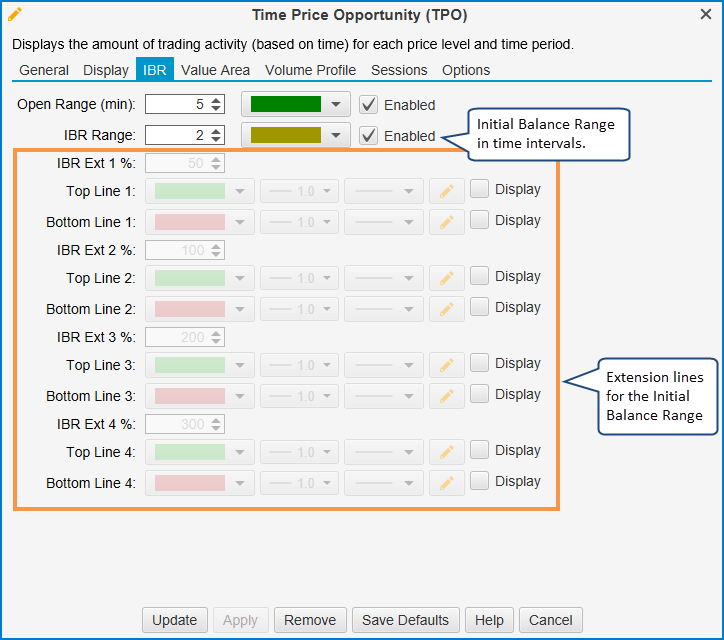
Task: Click the Open Range minutes input field
Action: 177,104
